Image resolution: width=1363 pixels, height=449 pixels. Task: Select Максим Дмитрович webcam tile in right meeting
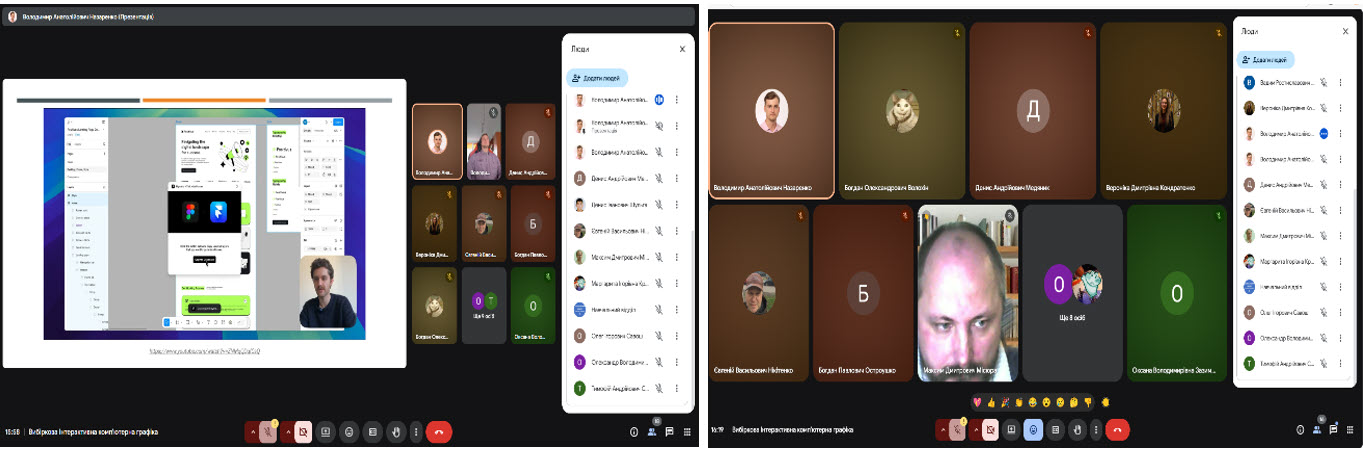pyautogui.click(x=967, y=293)
